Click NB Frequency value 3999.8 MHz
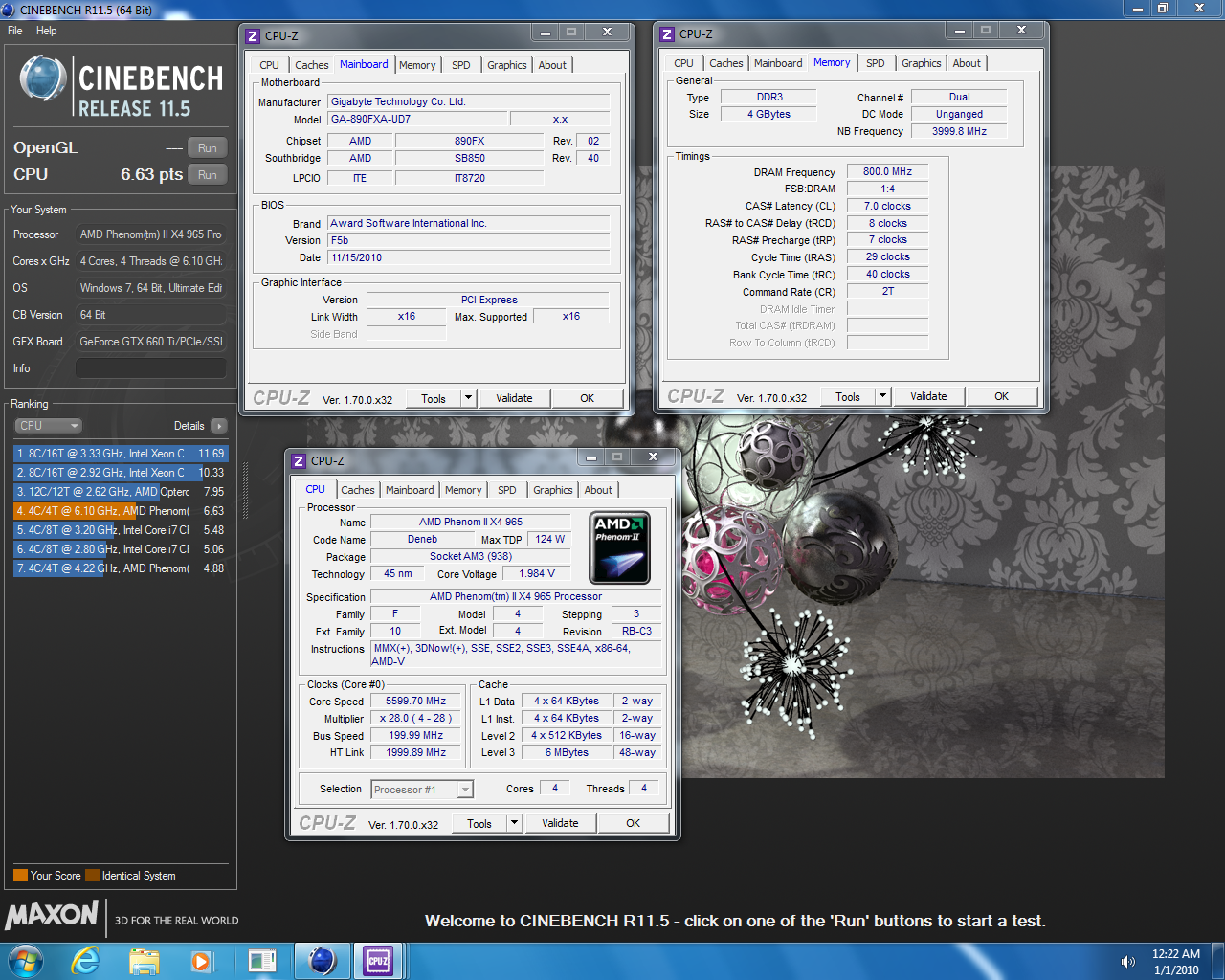Screen dimensions: 1225x980 click(959, 131)
